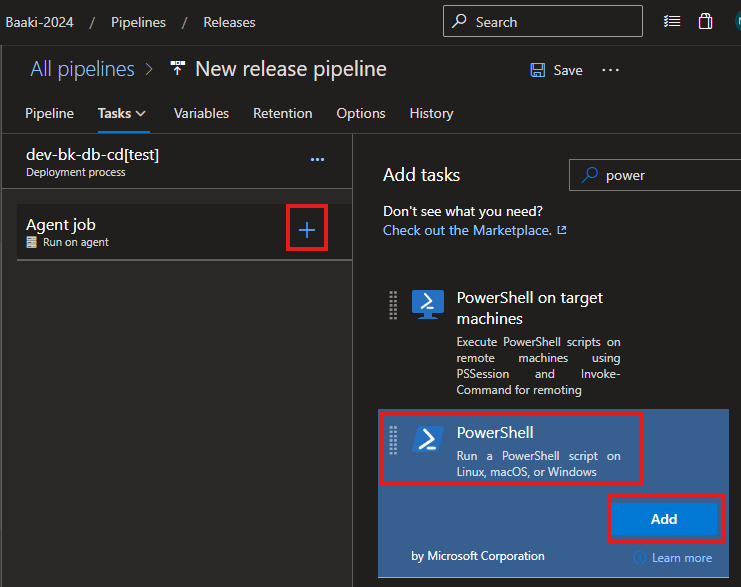The image size is (741, 587).
Task: Switch to the Pipeline tab
Action: coord(49,113)
